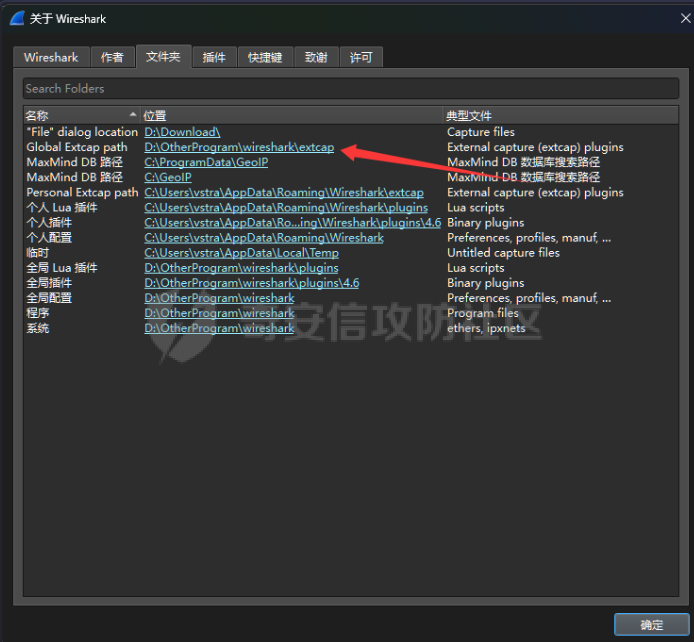The width and height of the screenshot is (694, 642).
Task: Click the Untitled capture files cell
Action: [503, 253]
